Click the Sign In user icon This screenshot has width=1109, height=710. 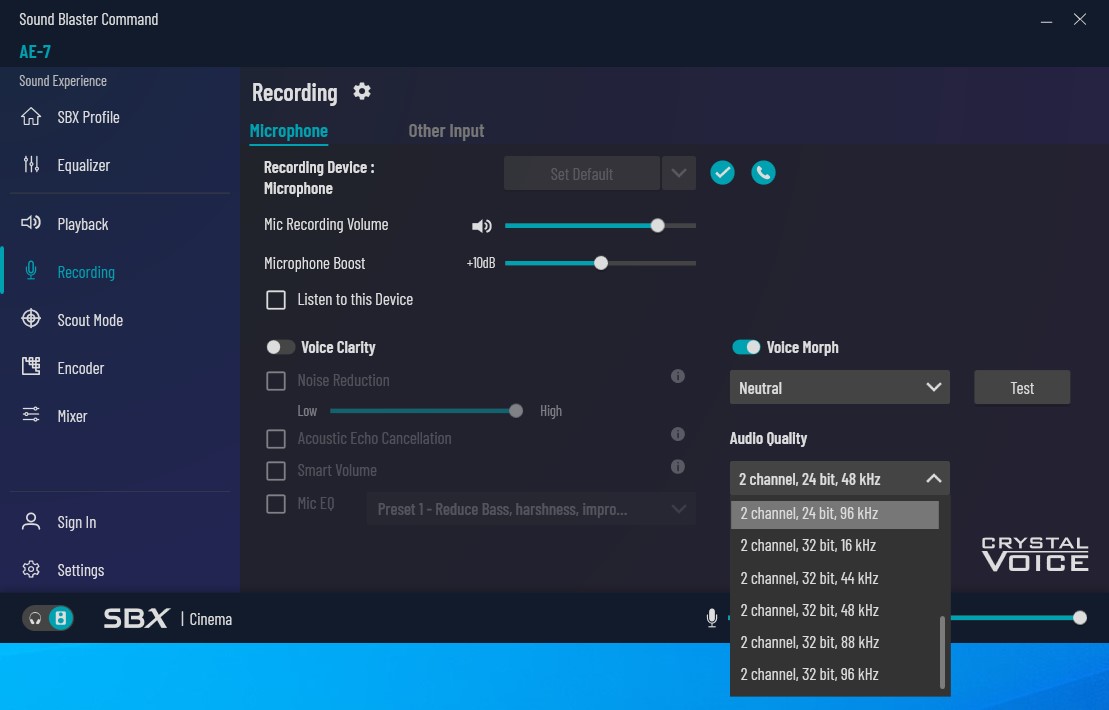(31, 522)
